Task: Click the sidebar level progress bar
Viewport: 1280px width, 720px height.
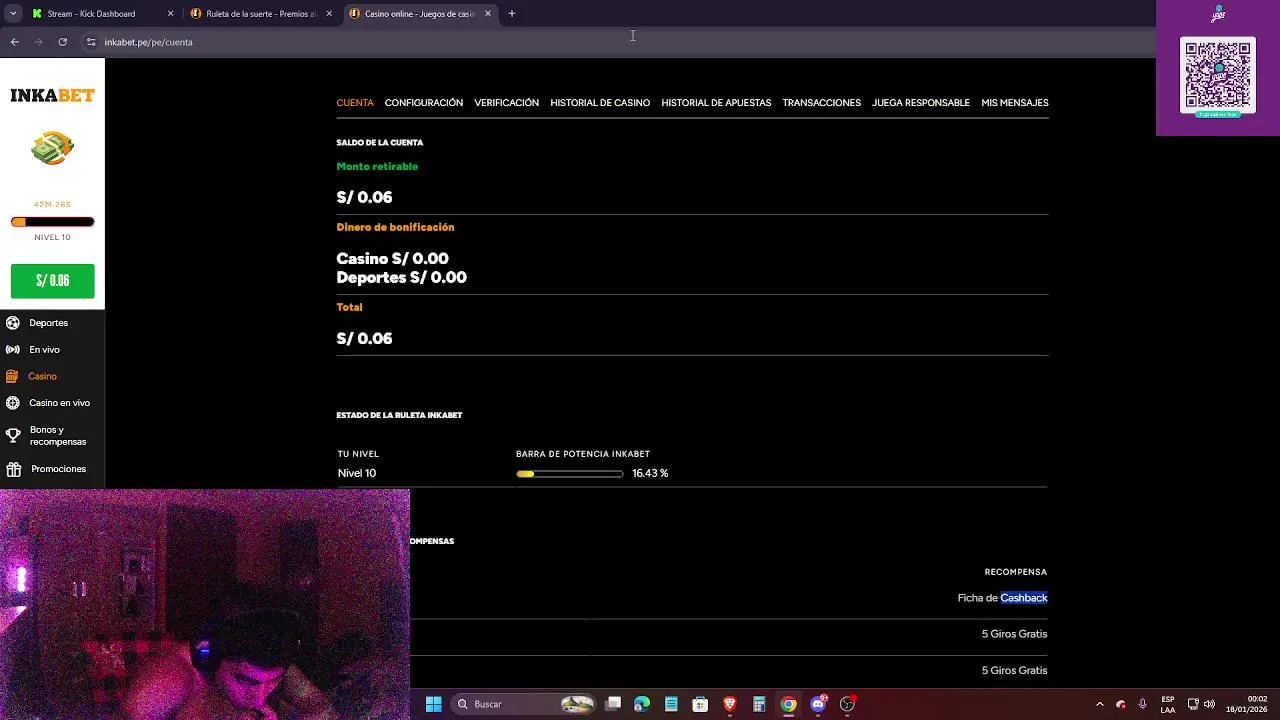Action: pos(53,222)
